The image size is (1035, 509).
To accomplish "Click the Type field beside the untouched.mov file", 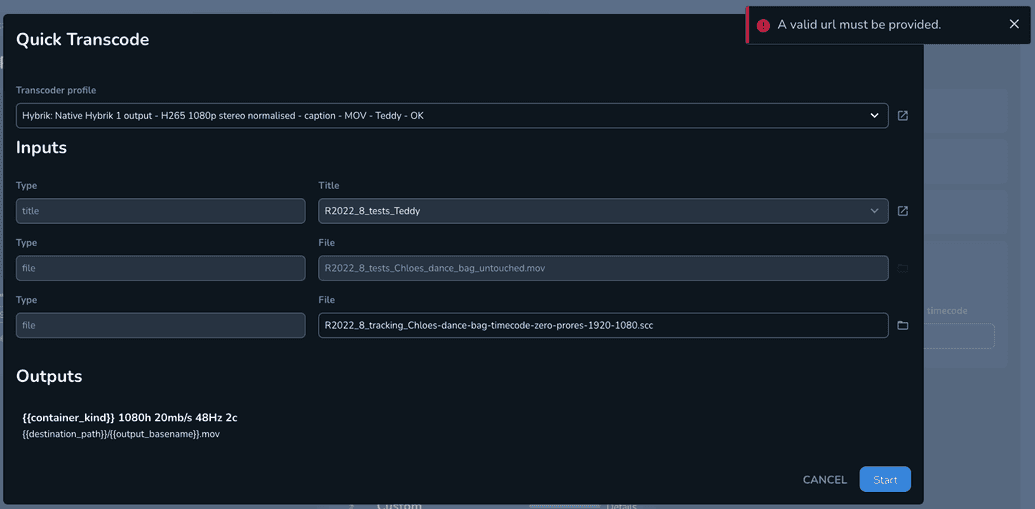I will point(160,268).
